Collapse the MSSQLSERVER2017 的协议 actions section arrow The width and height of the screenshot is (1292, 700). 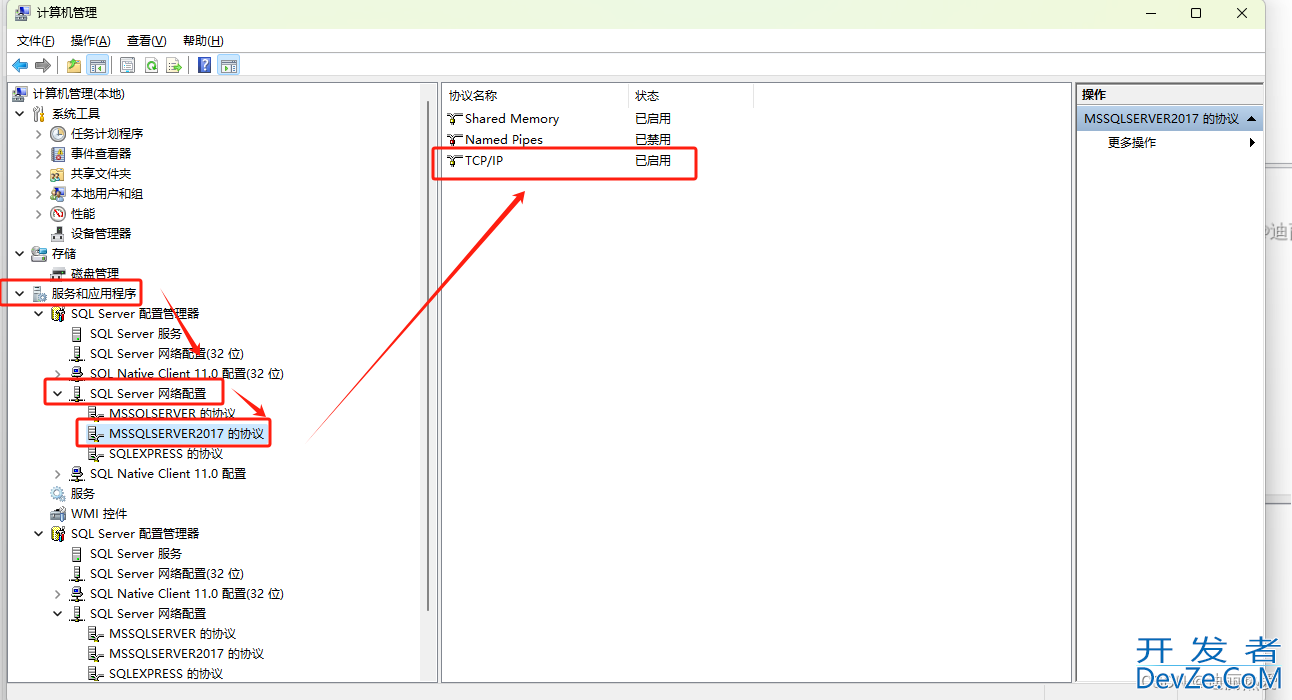[1252, 118]
